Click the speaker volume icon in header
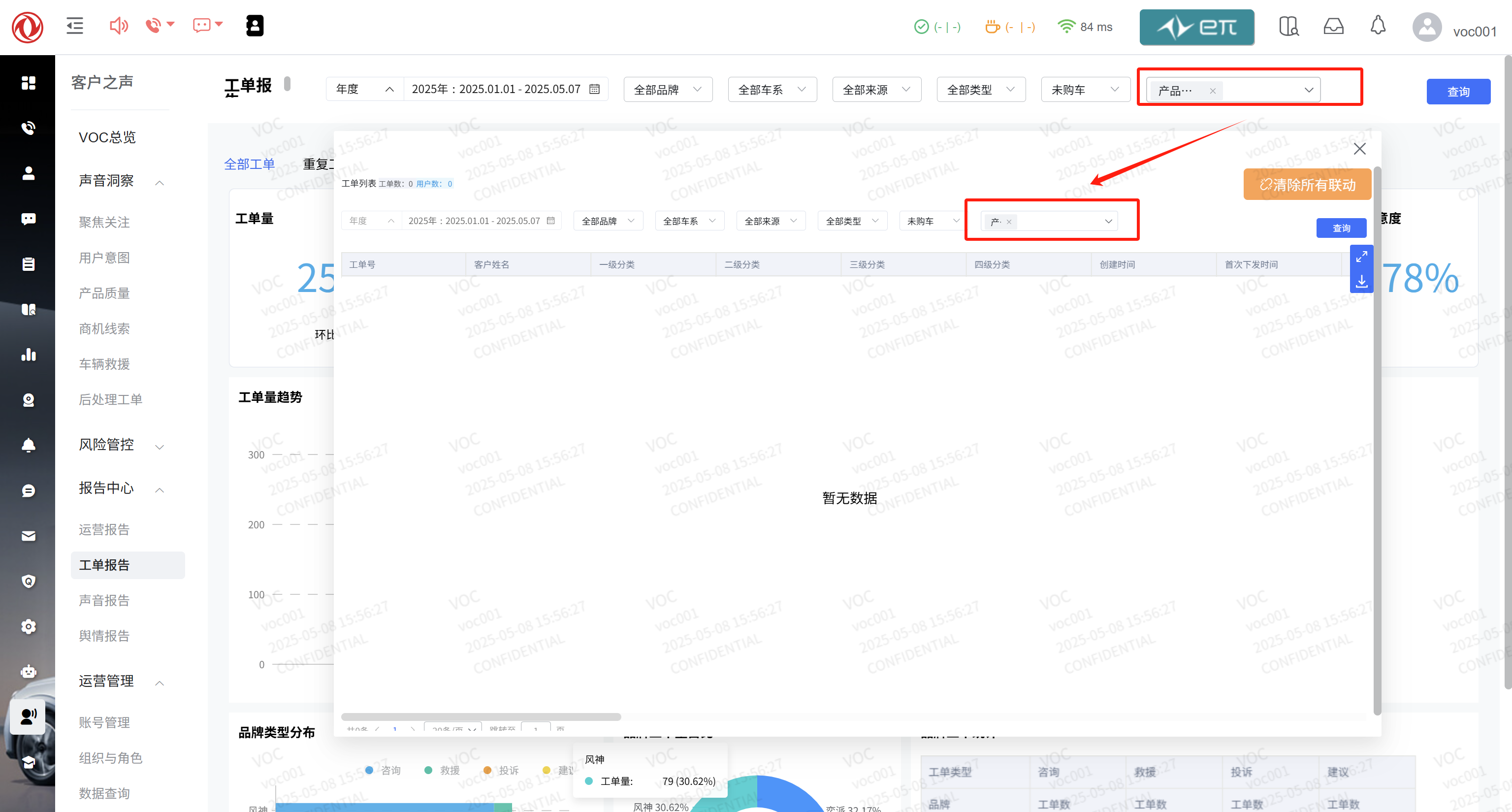 tap(119, 26)
